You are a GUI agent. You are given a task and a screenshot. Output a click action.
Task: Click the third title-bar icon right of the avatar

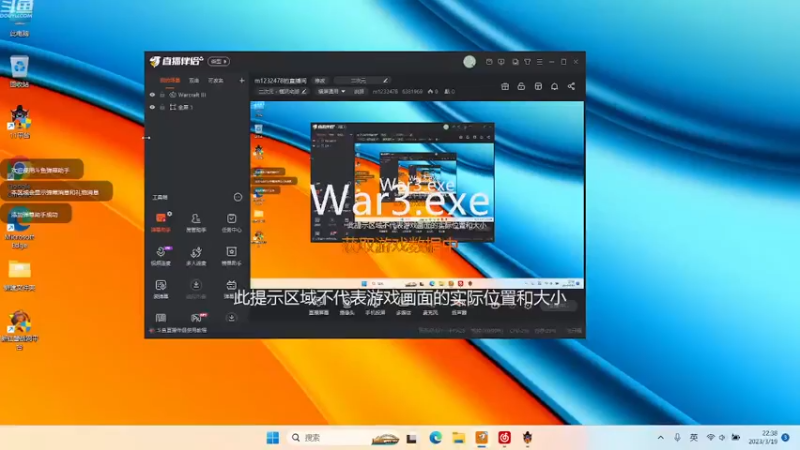pyautogui.click(x=515, y=62)
